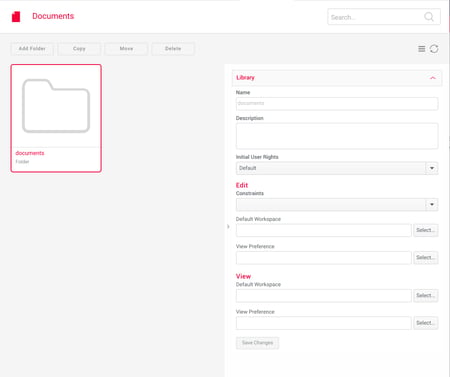Click the side panel collapse arrow
This screenshot has height=377, width=450.
[228, 227]
